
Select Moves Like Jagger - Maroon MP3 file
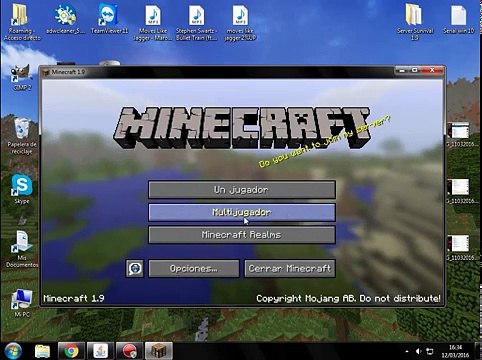point(153,22)
